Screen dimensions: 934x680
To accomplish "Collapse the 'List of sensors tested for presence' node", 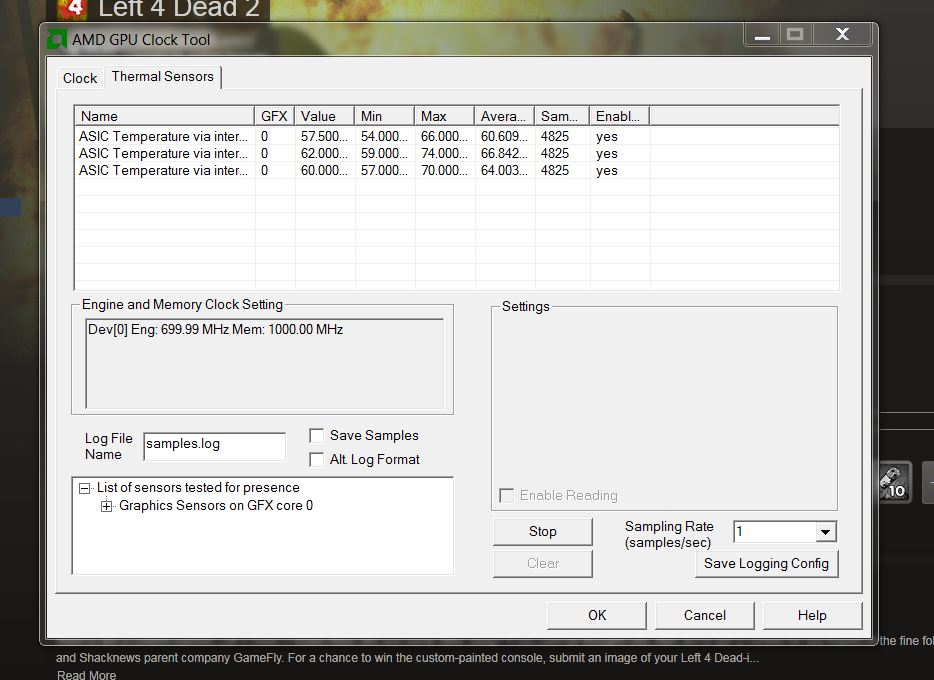I will 85,488.
